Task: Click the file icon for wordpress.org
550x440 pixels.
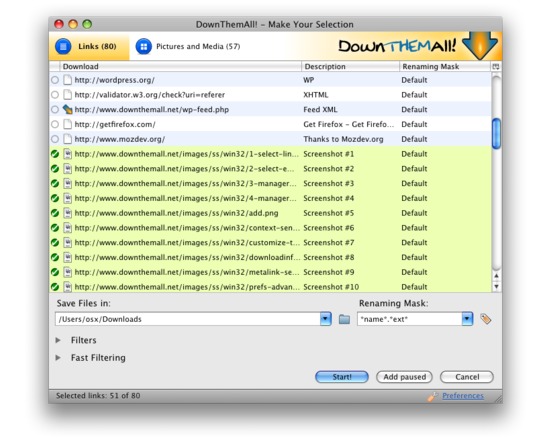Action: (x=67, y=80)
